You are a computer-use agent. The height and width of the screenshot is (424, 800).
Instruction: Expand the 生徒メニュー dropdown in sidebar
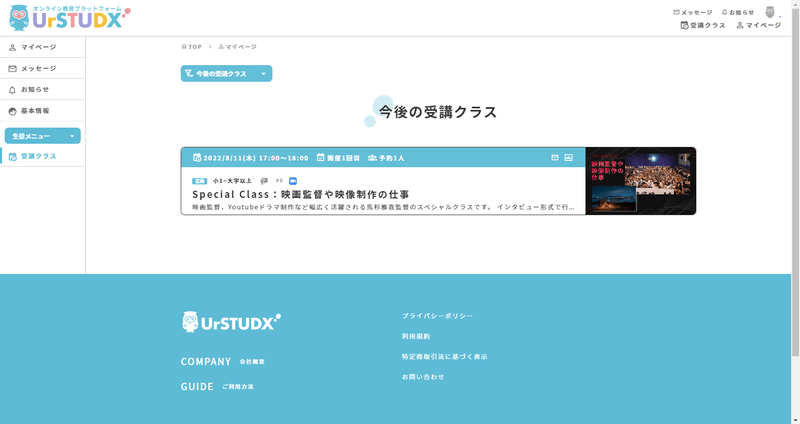coord(43,136)
